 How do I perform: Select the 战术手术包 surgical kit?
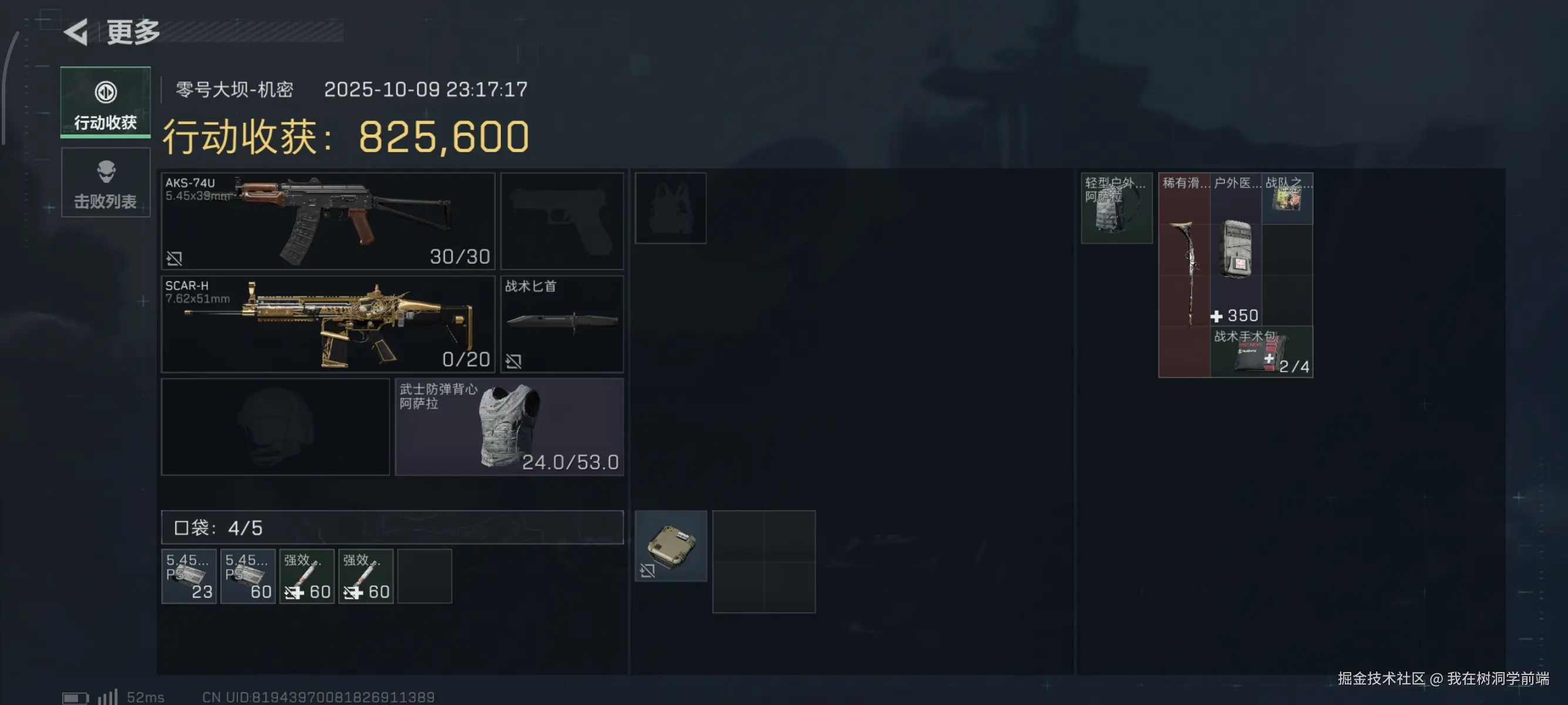click(x=1262, y=352)
